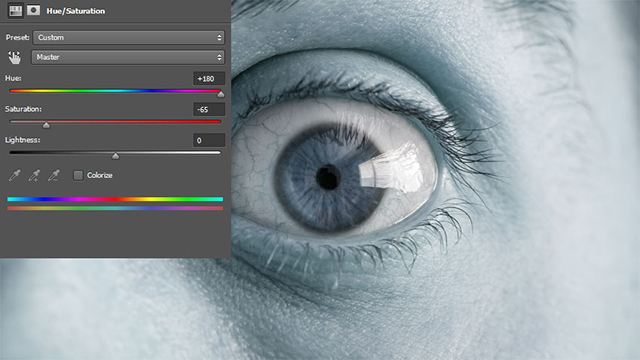Click the Saturation slider handle

[47, 125]
